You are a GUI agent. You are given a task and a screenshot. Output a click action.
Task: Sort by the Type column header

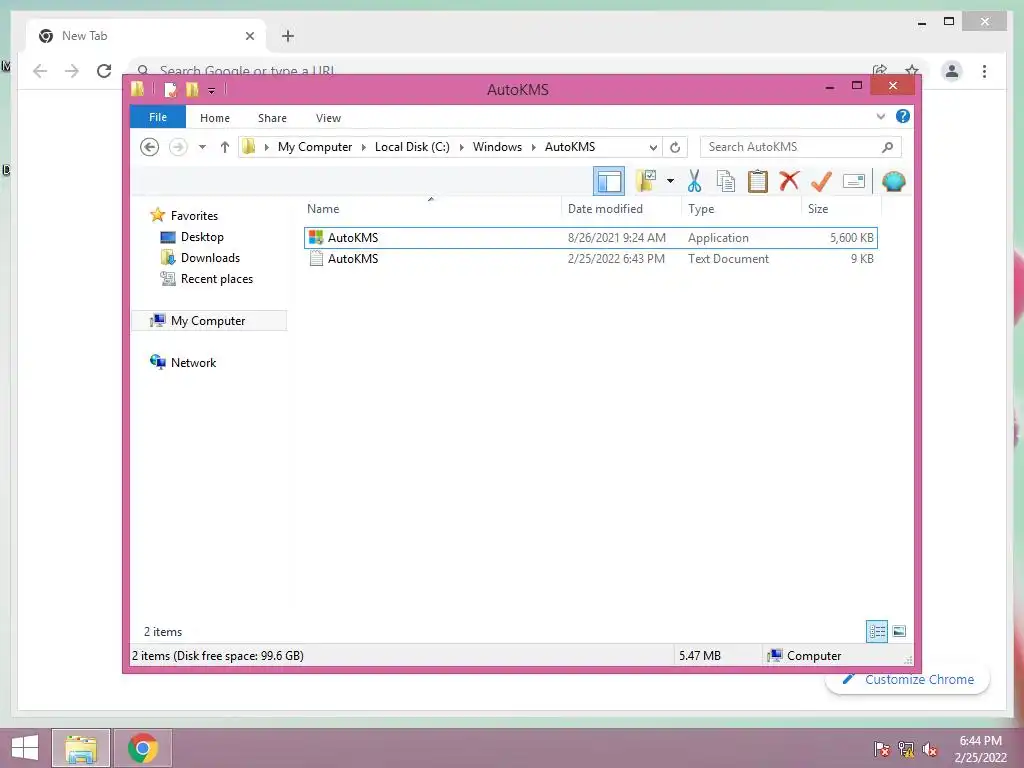tap(741, 209)
